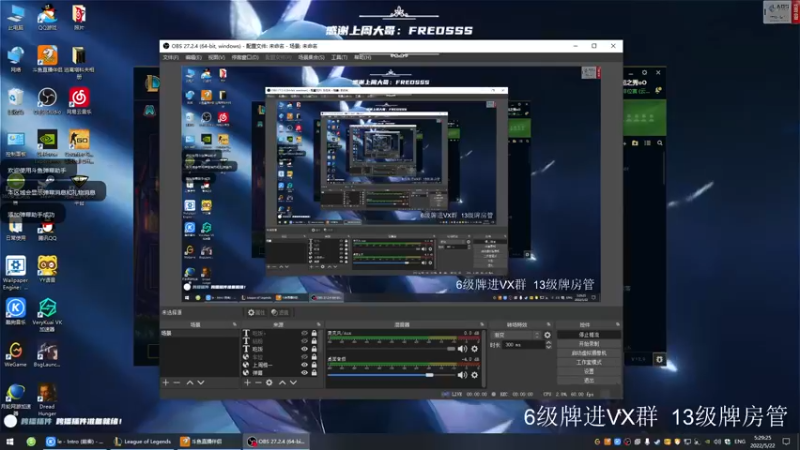Open YY语音 desktop icon
This screenshot has width=800, height=450.
pyautogui.click(x=47, y=269)
